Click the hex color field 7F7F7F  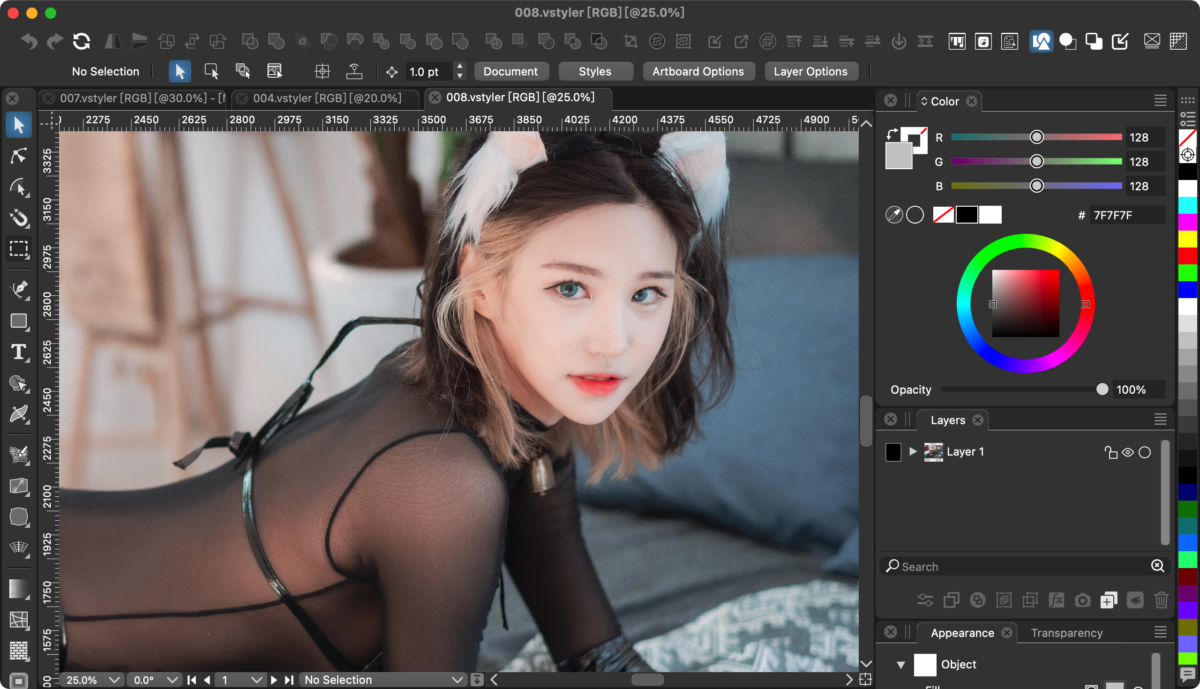pyautogui.click(x=1127, y=215)
